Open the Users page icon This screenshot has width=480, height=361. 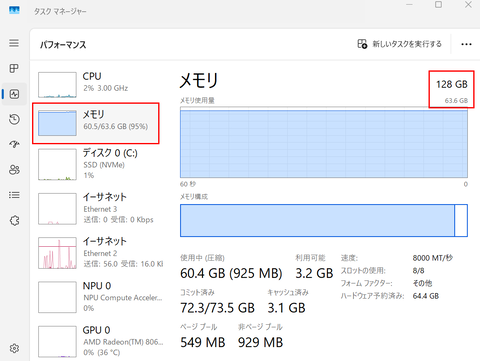point(14,170)
